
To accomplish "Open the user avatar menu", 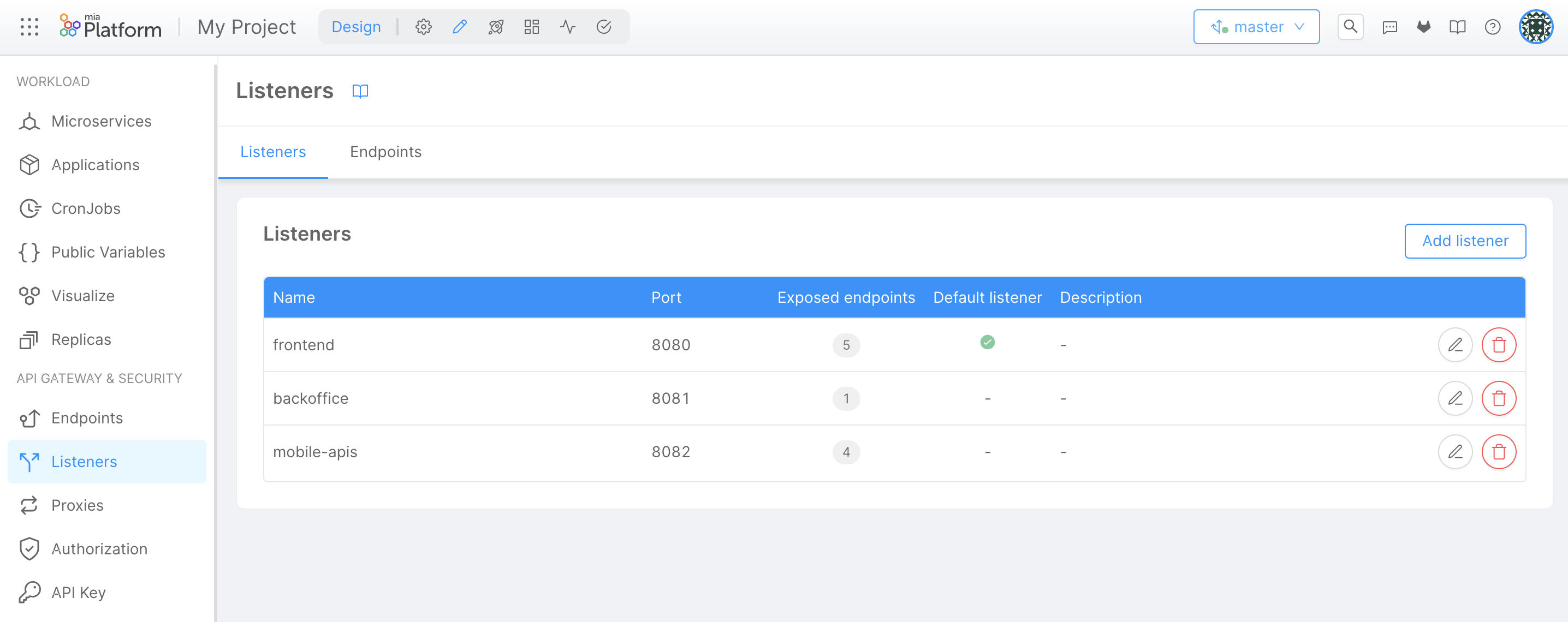I will (x=1535, y=27).
